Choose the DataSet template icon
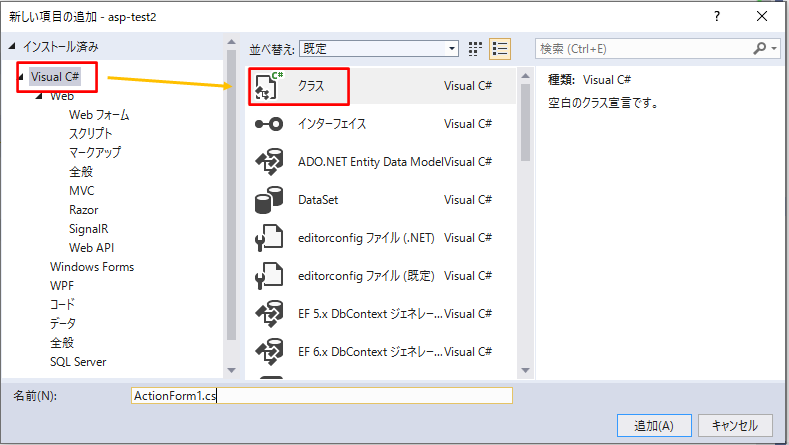The height and width of the screenshot is (445, 789). (269, 200)
